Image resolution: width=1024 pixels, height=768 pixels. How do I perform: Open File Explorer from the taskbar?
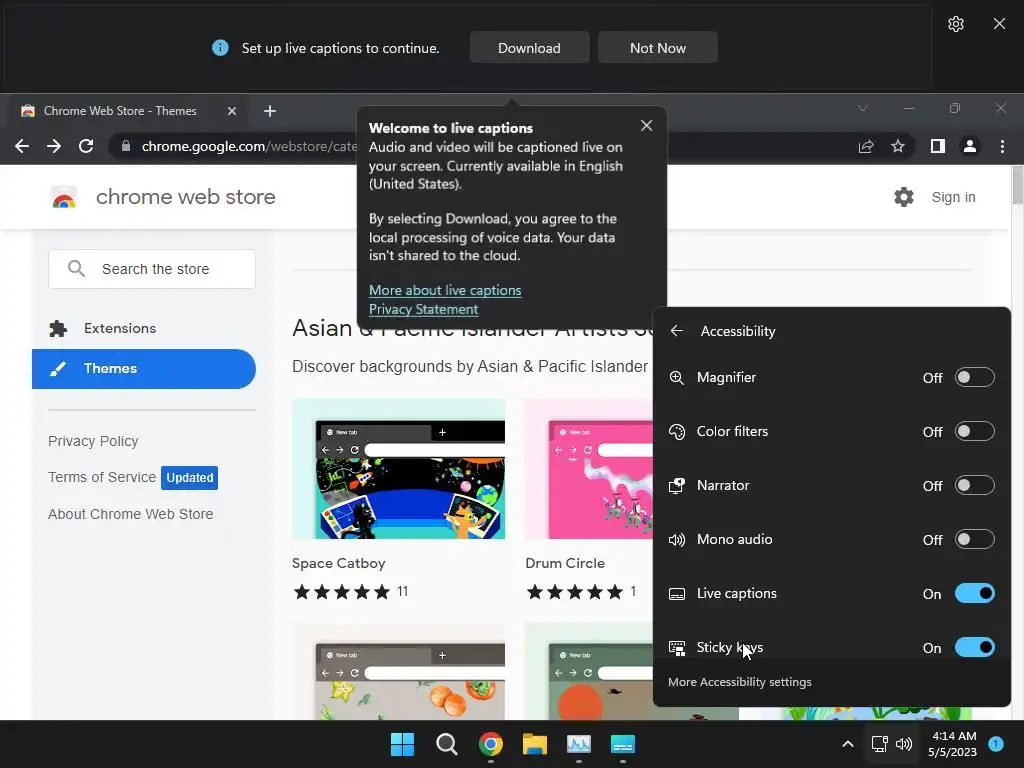(534, 744)
